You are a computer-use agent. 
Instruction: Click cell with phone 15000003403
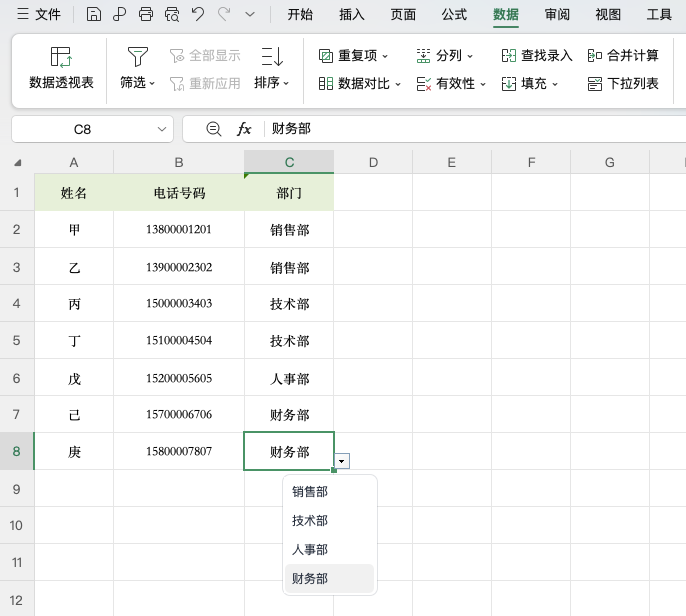pos(179,303)
